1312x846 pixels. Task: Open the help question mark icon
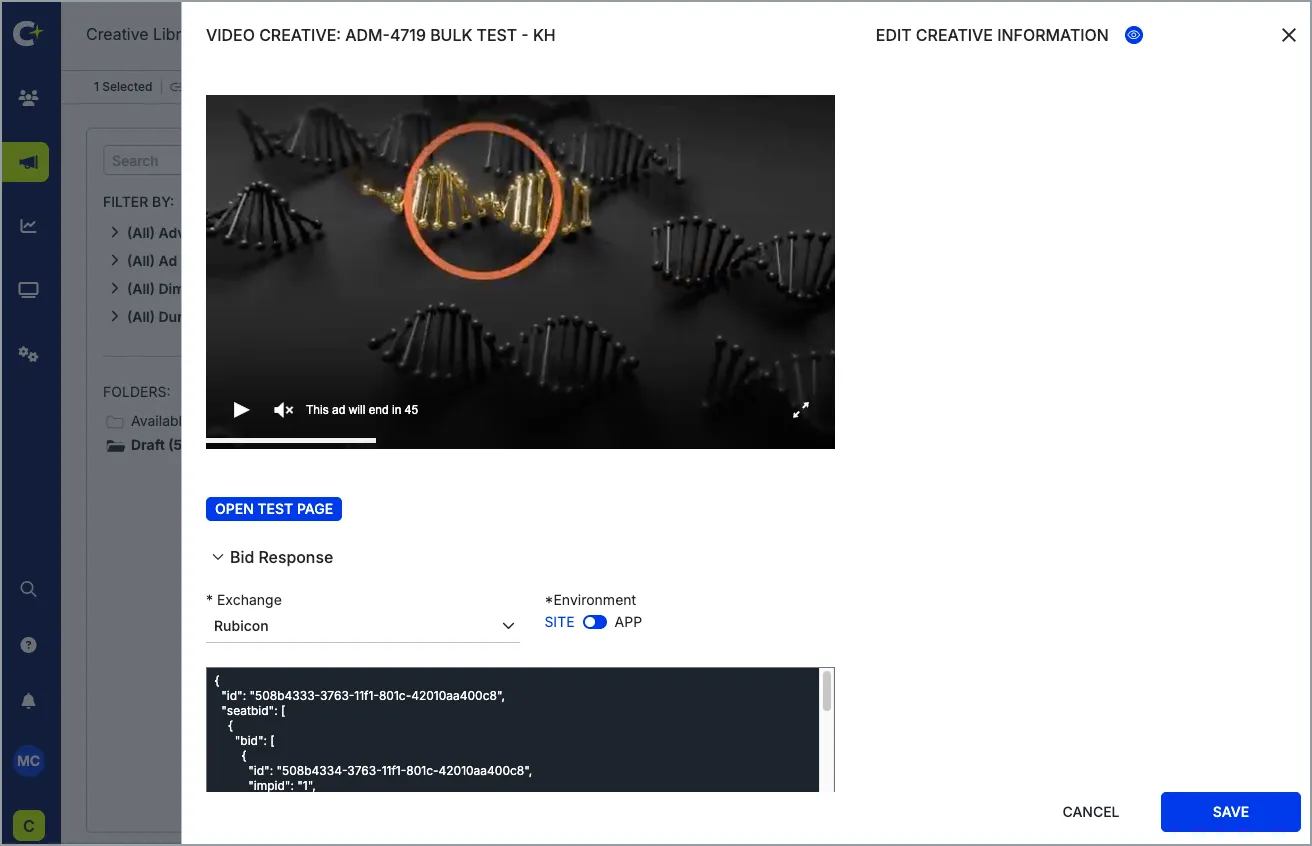[29, 645]
